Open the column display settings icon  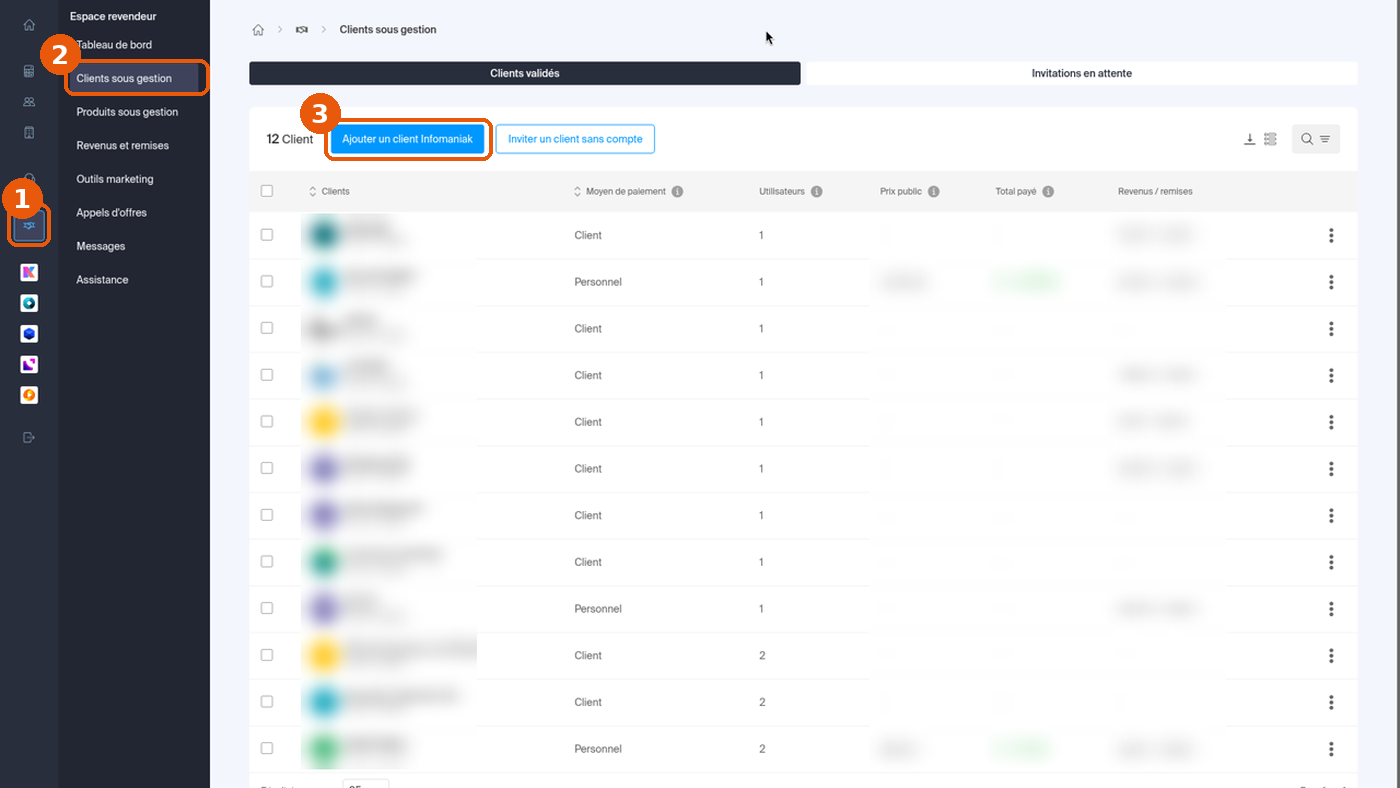click(1270, 139)
